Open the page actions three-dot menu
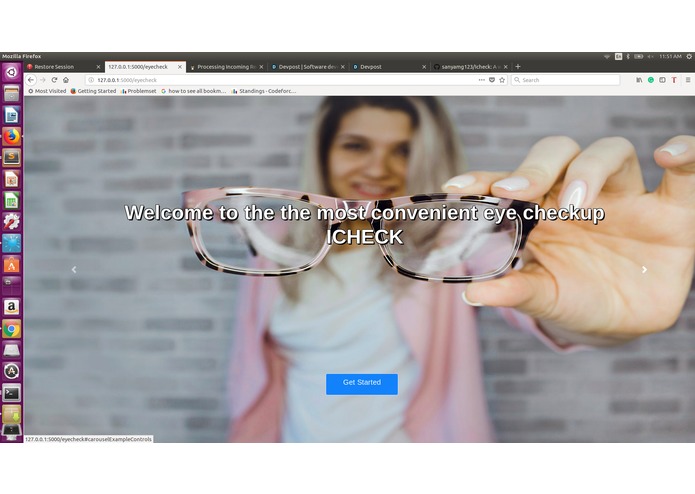Screen dimensions: 695x494 click(x=481, y=80)
